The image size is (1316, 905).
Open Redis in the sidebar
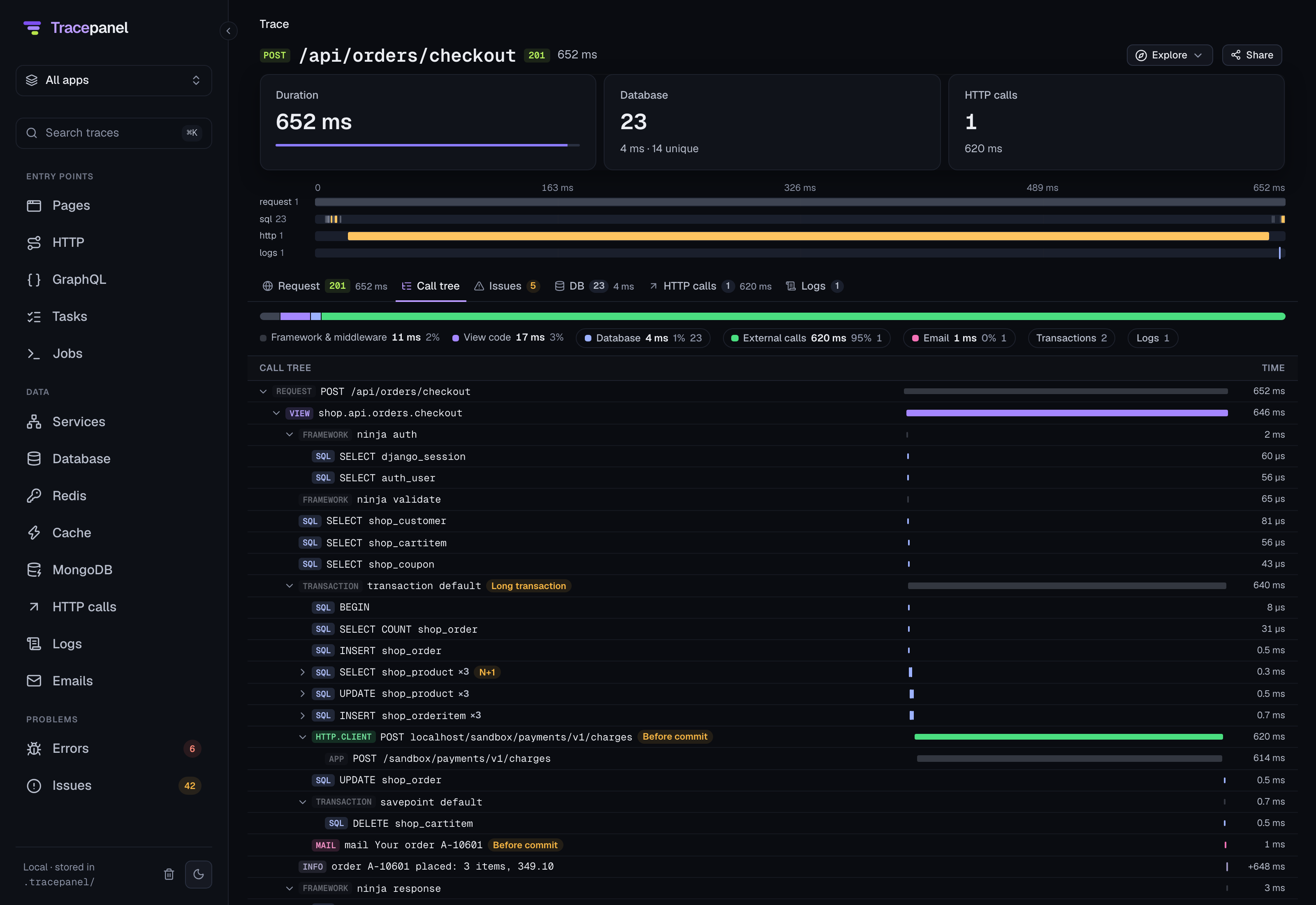click(114, 496)
